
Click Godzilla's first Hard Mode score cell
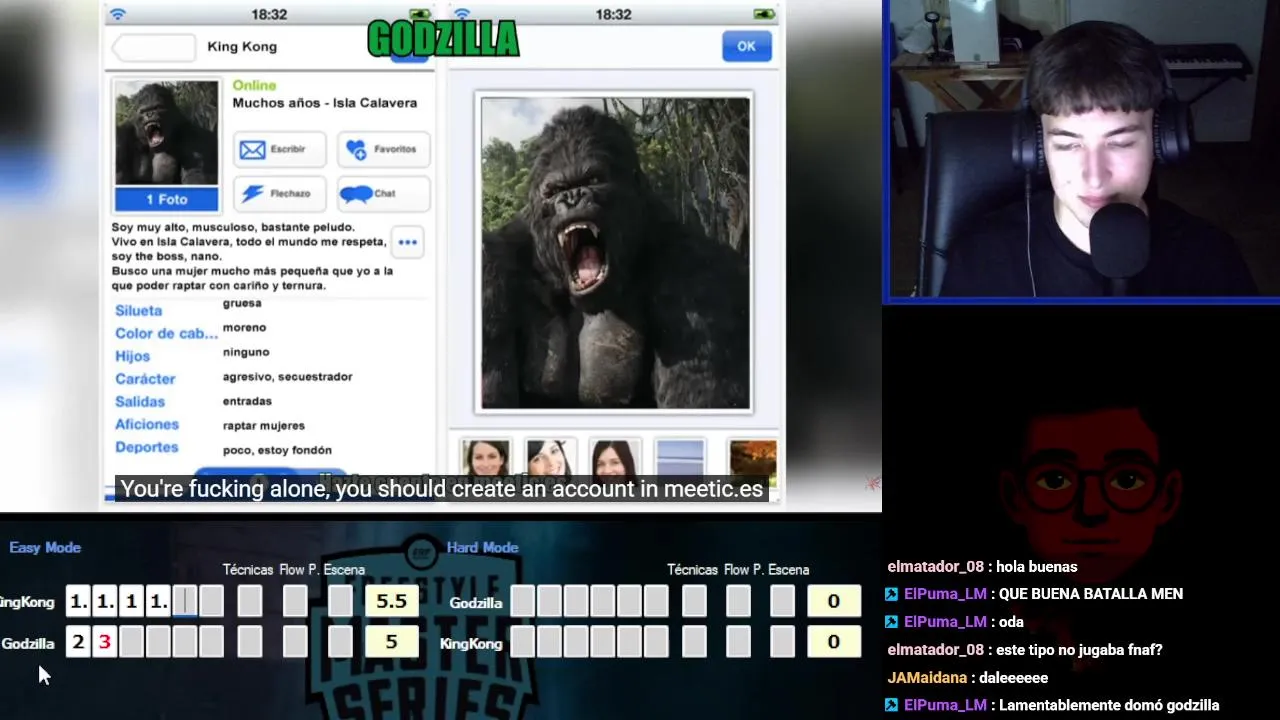pos(522,601)
